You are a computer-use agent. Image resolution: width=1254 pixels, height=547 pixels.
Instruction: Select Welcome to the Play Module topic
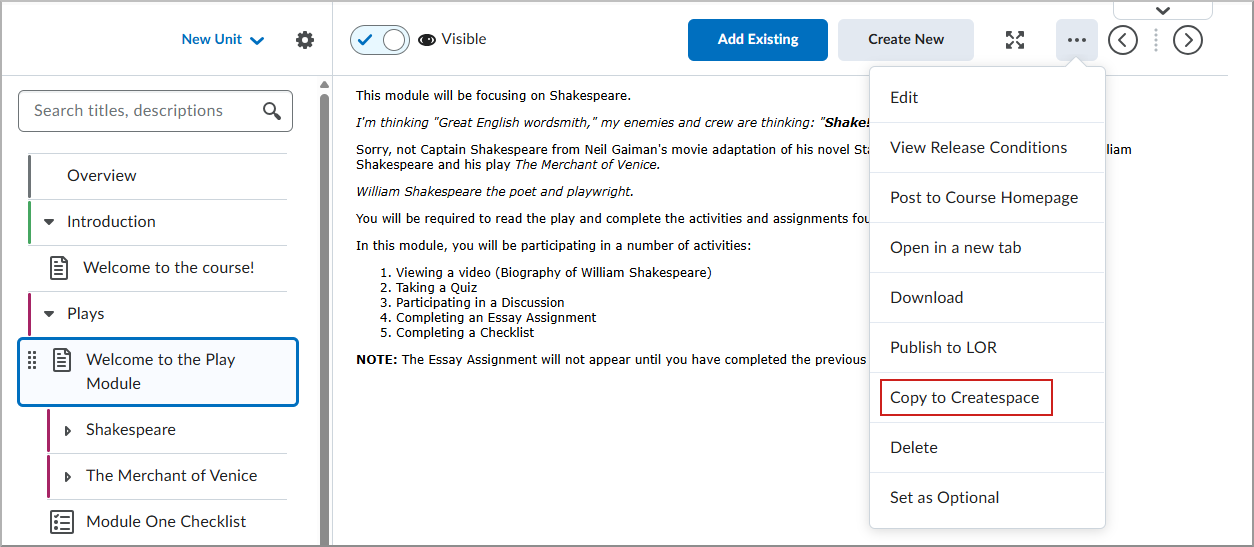(x=158, y=372)
